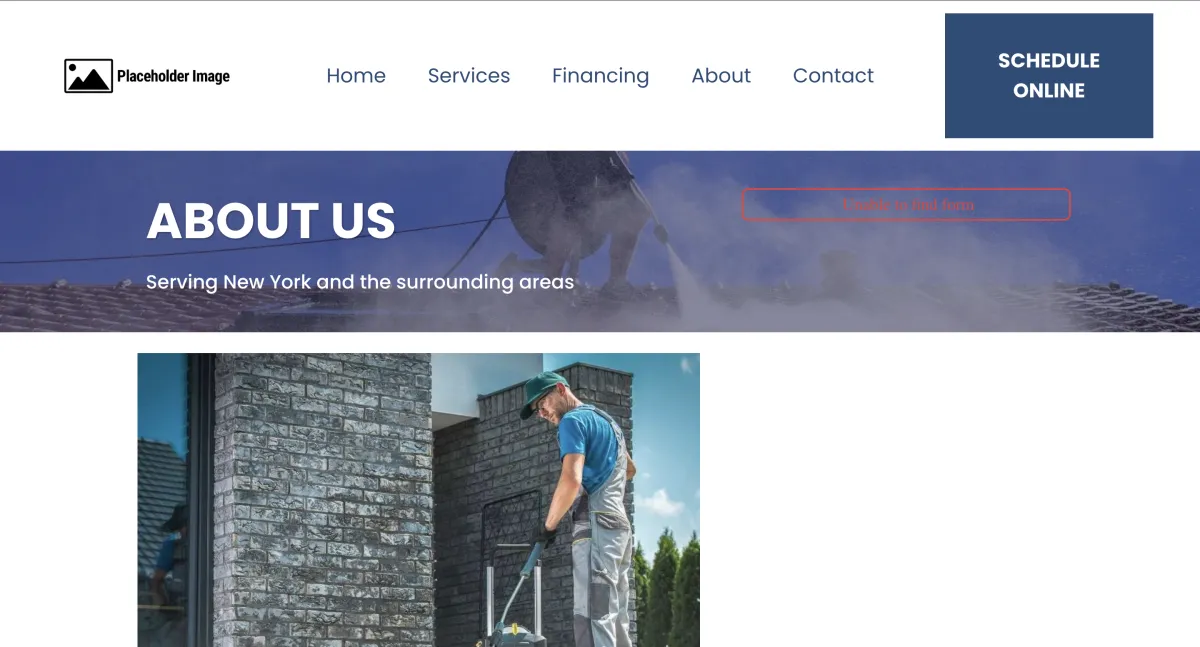Open the Contact page link
Image resolution: width=1200 pixels, height=647 pixels.
[x=833, y=76]
